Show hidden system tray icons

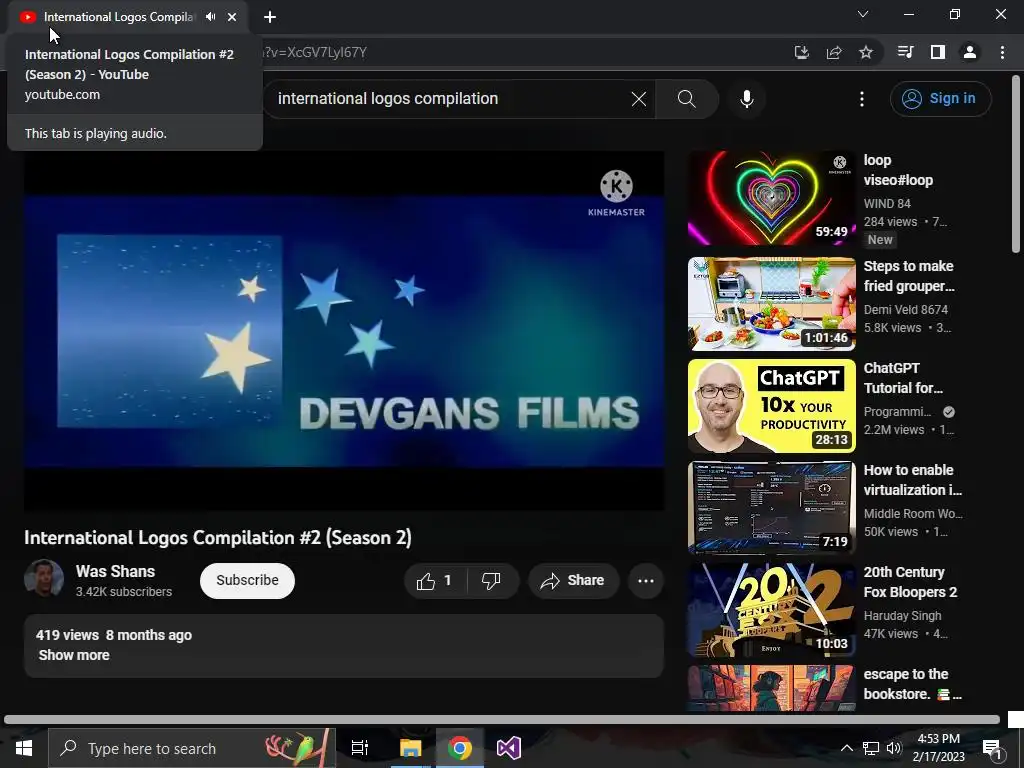pos(846,748)
